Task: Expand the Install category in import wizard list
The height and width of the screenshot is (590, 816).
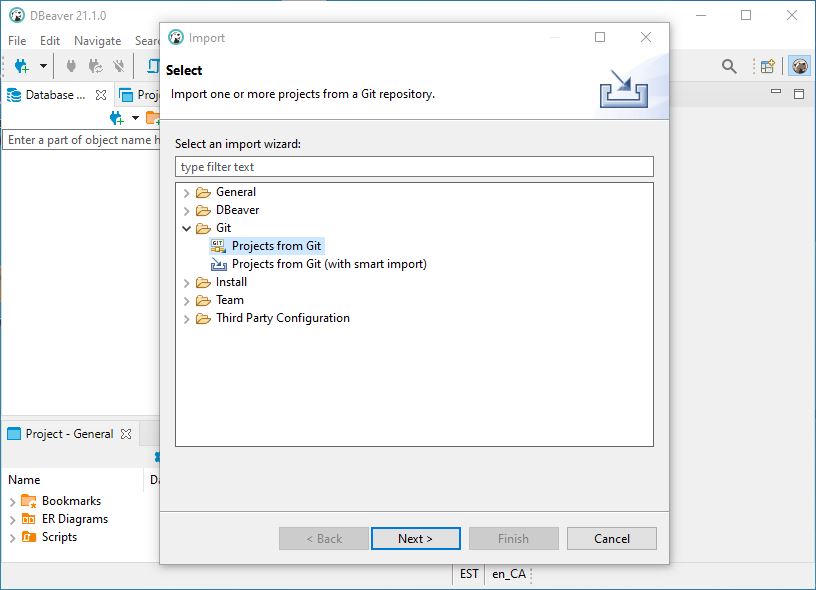Action: pos(187,283)
